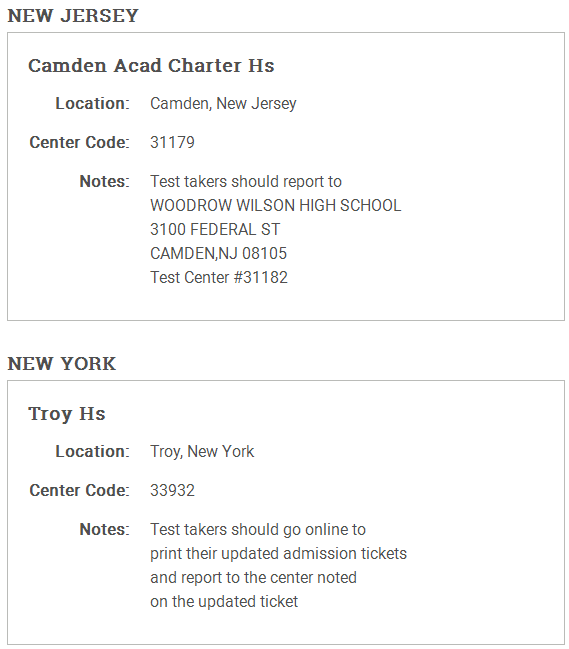This screenshot has width=569, height=649.
Task: Click the Location label in Troy Hs card
Action: 92,452
